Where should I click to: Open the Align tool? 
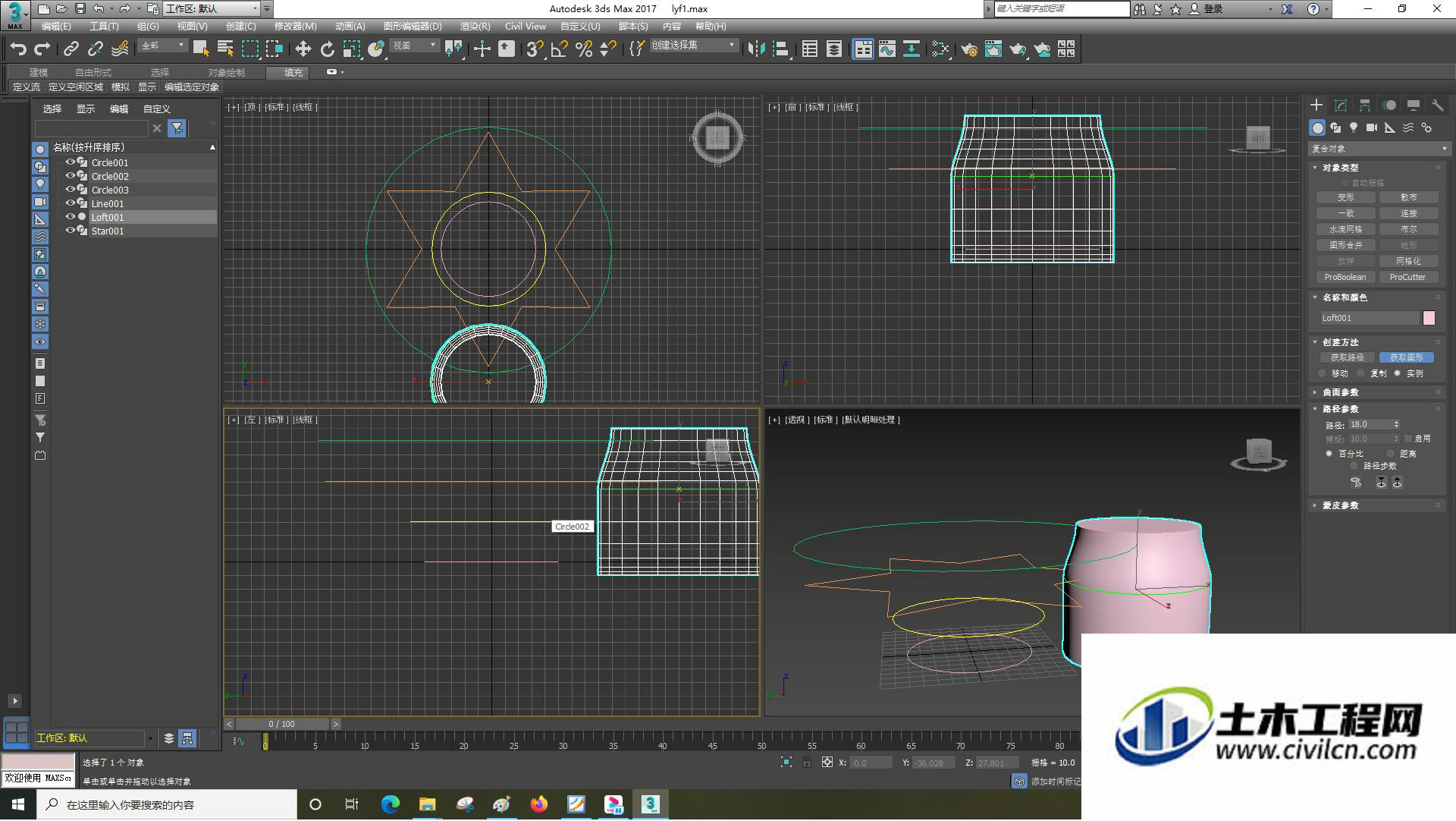pos(780,49)
